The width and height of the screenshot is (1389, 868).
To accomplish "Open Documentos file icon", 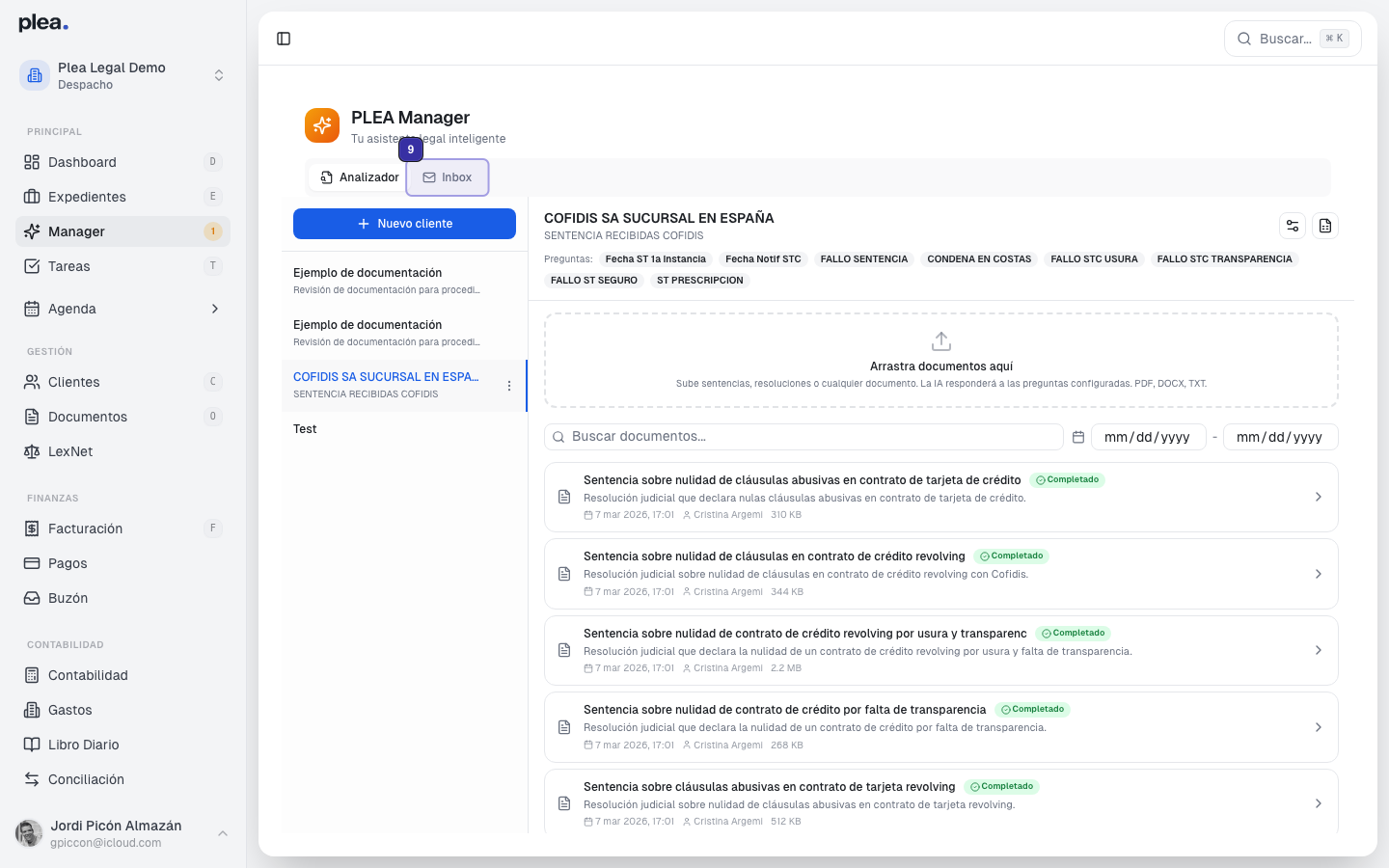I will [32, 417].
